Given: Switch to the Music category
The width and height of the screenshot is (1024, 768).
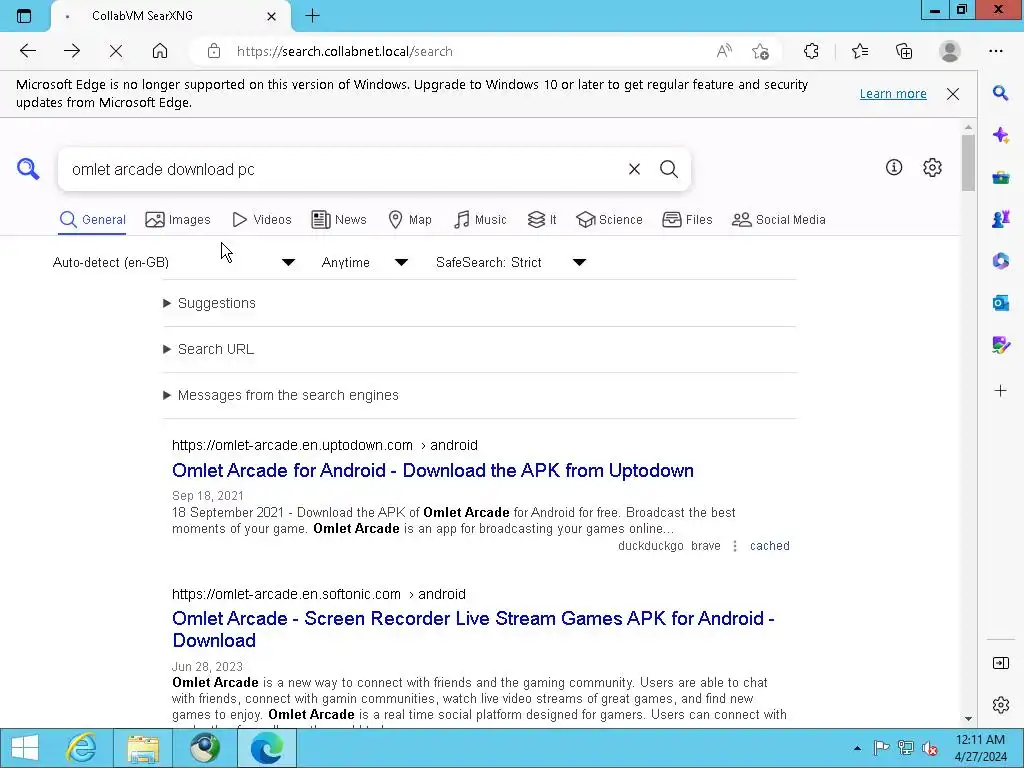Looking at the screenshot, I should point(480,219).
